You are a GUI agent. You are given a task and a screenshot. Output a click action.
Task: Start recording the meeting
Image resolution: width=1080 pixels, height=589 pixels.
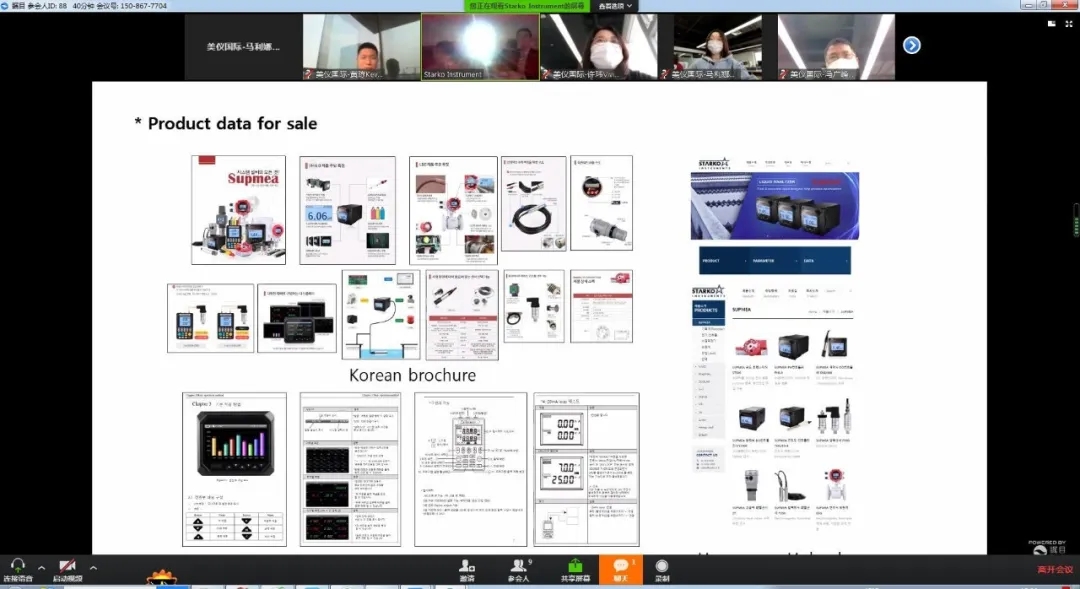point(662,569)
